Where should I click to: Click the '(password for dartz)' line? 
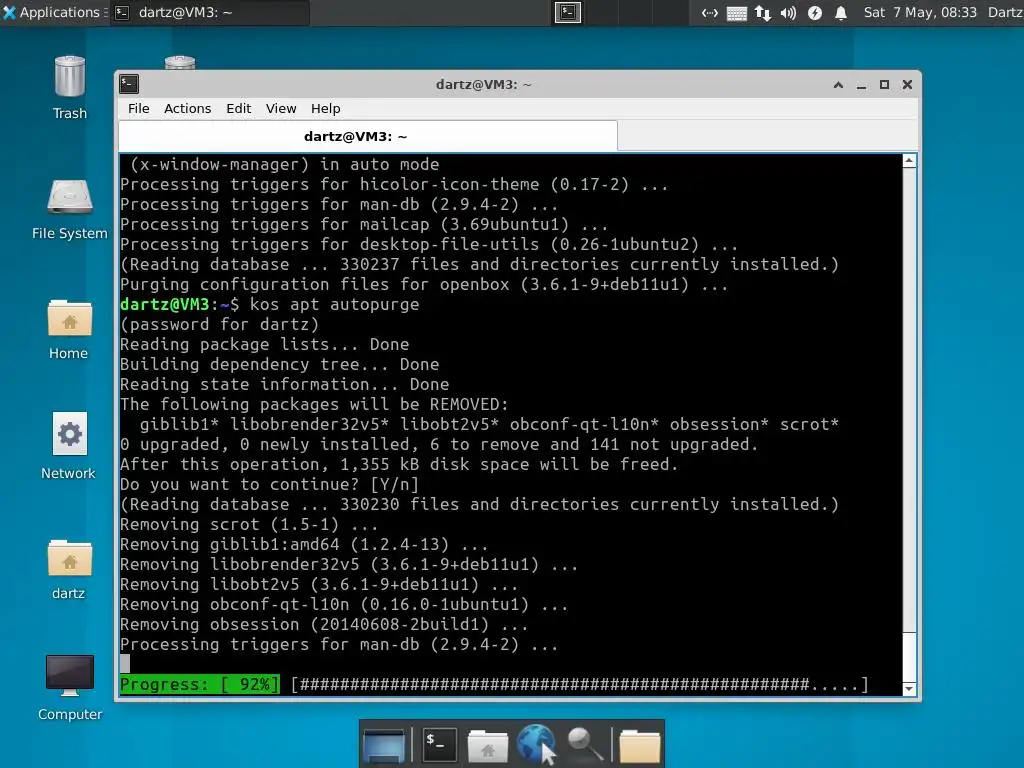click(220, 325)
